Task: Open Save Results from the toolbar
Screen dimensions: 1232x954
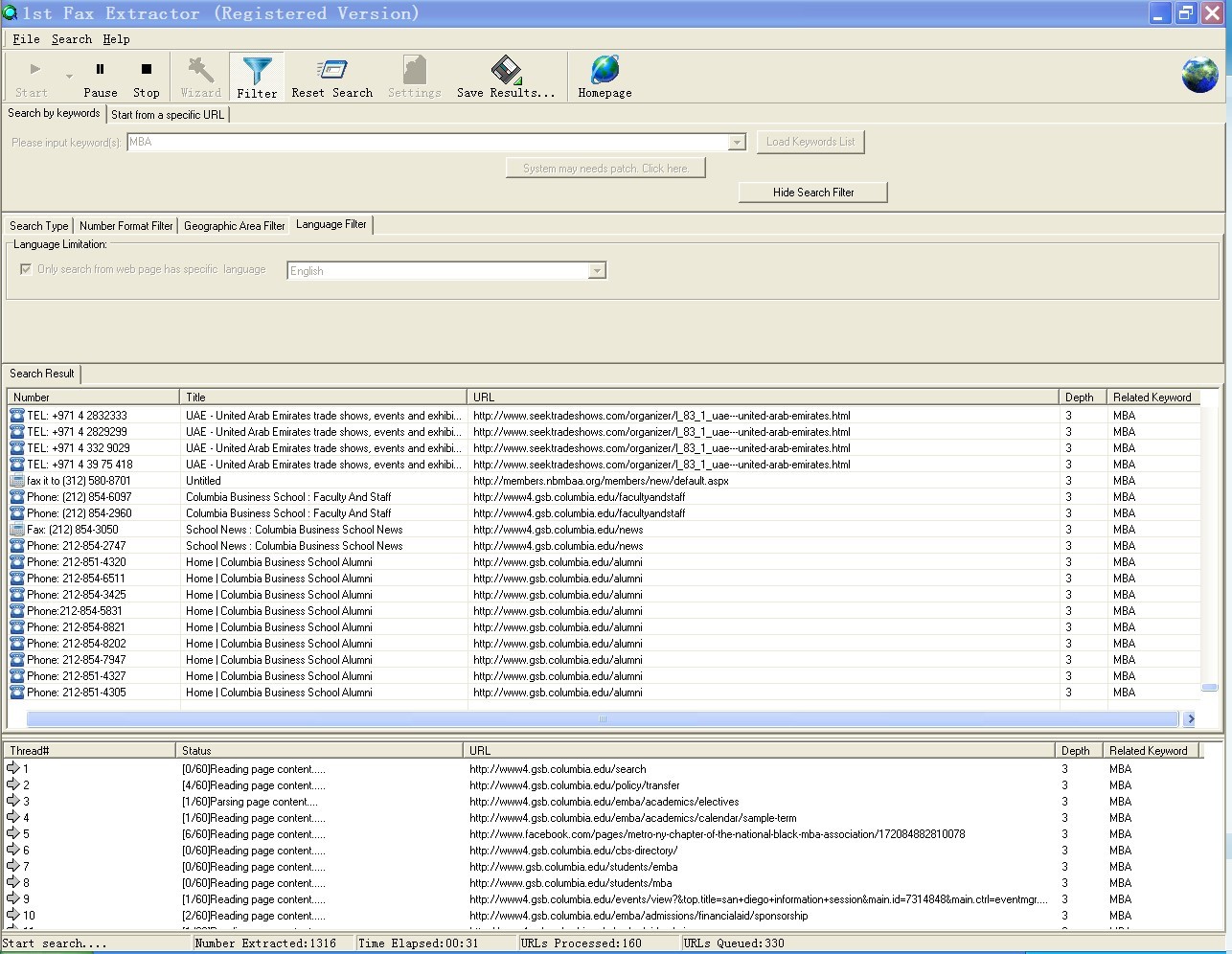Action: [505, 70]
